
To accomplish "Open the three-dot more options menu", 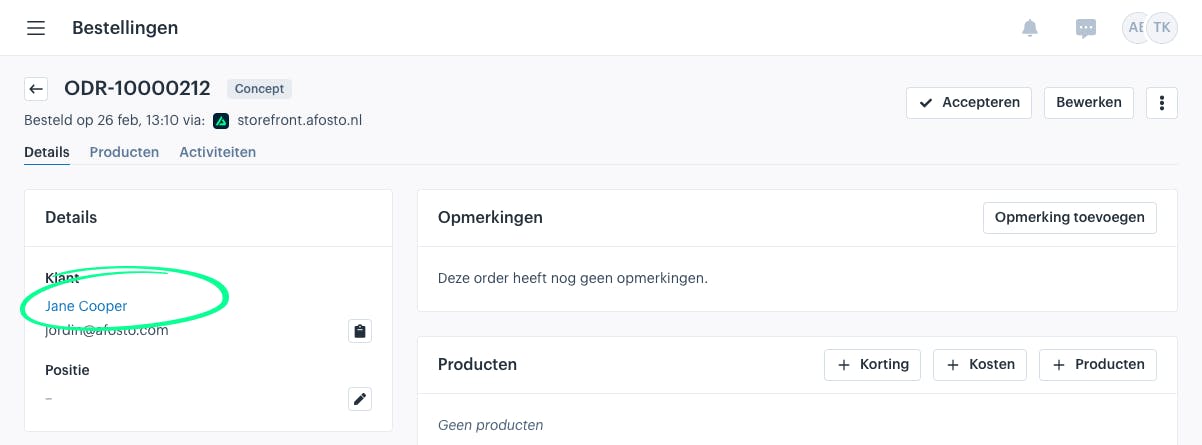I will point(1161,103).
